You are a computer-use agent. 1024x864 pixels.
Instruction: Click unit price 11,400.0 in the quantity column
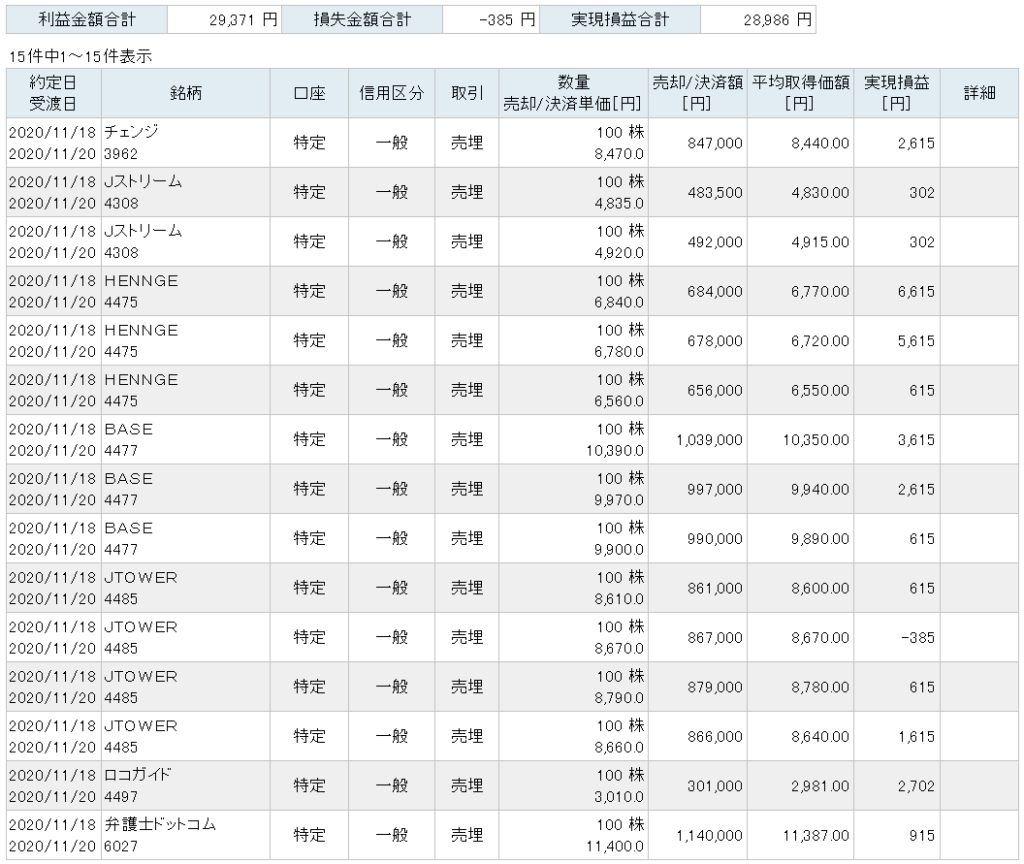[615, 846]
